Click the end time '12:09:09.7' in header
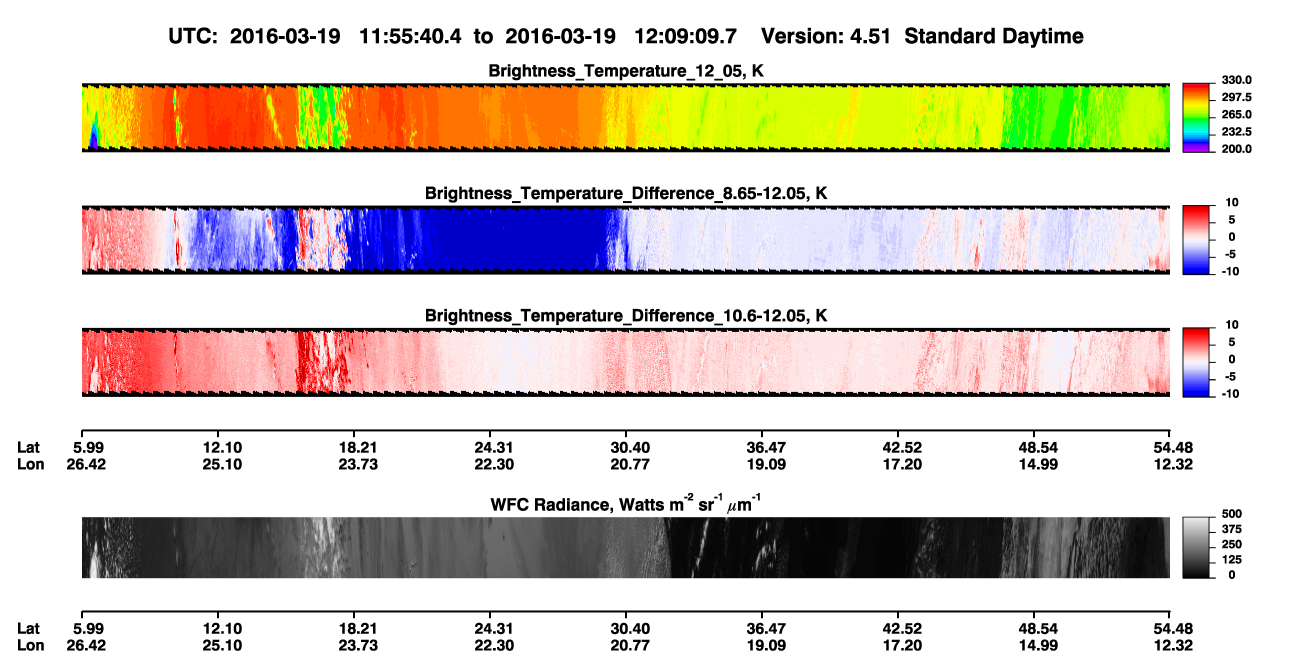1300x667 pixels. point(686,37)
